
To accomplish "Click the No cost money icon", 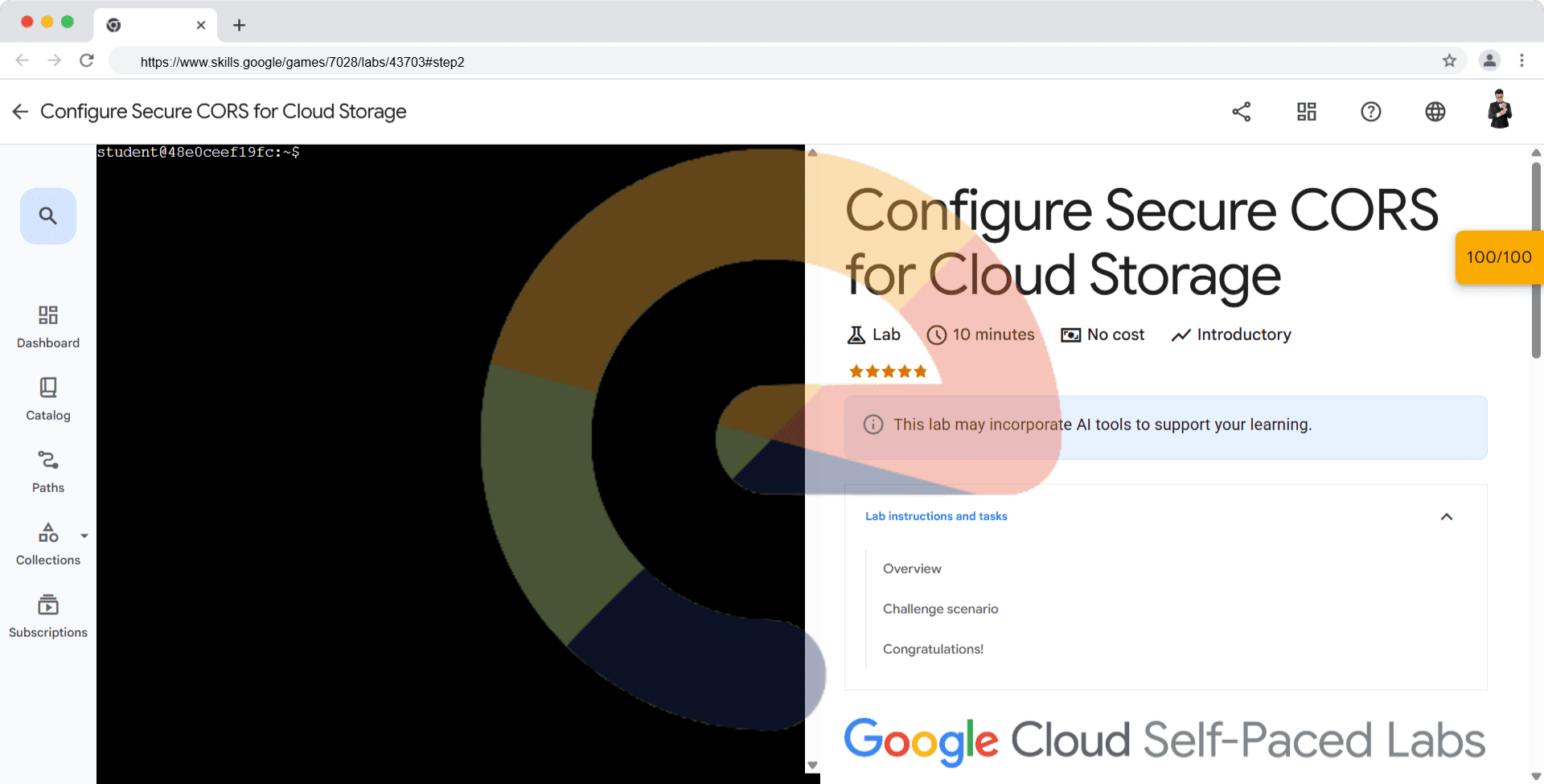I will tap(1071, 335).
